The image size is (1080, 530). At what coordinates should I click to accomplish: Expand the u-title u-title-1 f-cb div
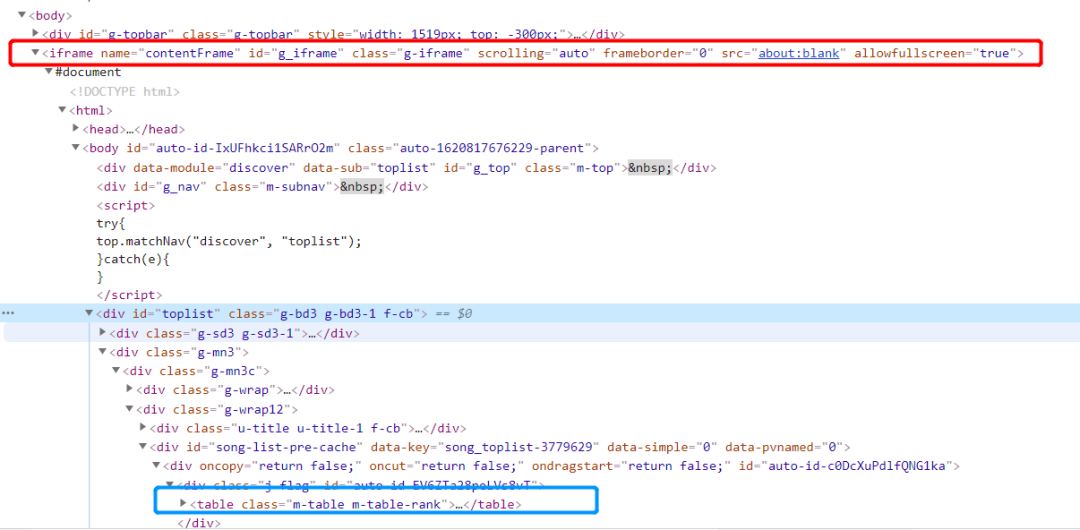click(x=143, y=427)
